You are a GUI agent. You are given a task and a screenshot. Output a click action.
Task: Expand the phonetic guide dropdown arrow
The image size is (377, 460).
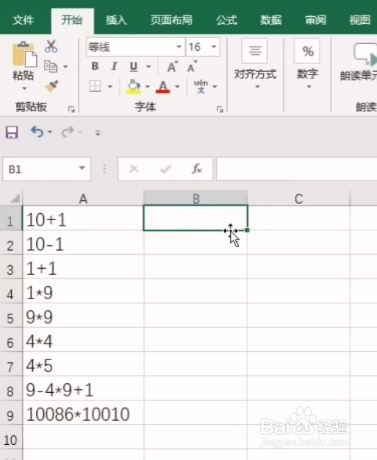215,87
